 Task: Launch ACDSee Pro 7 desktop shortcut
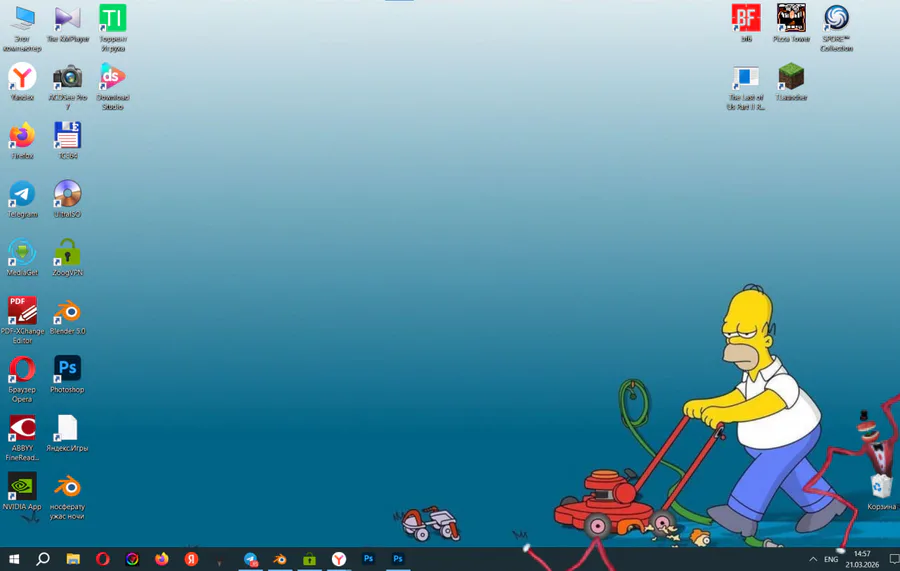coord(68,87)
